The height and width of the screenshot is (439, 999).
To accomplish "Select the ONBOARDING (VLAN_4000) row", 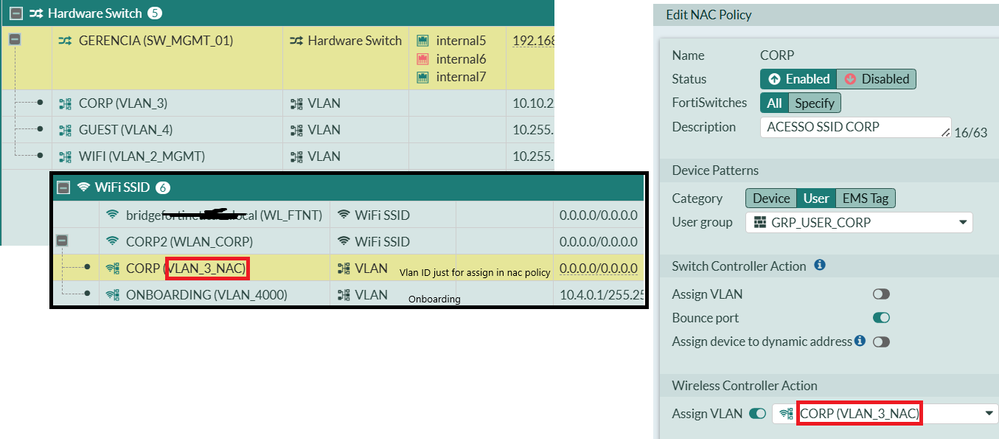I will point(348,295).
